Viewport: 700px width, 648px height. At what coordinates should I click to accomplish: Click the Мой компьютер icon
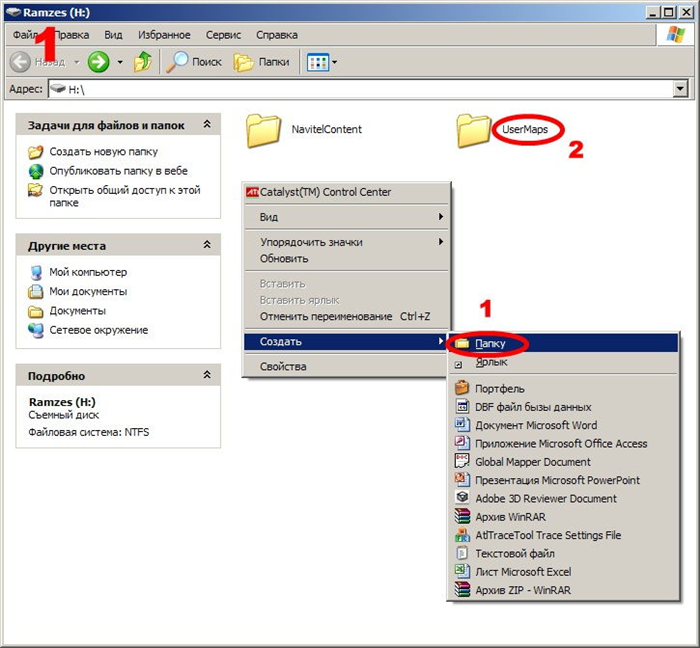tap(36, 272)
